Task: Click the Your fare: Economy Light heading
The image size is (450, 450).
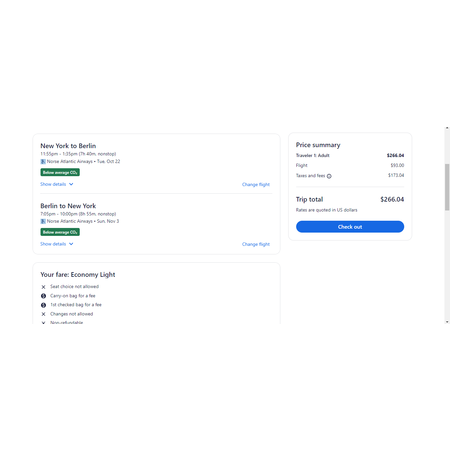Action: click(x=78, y=275)
